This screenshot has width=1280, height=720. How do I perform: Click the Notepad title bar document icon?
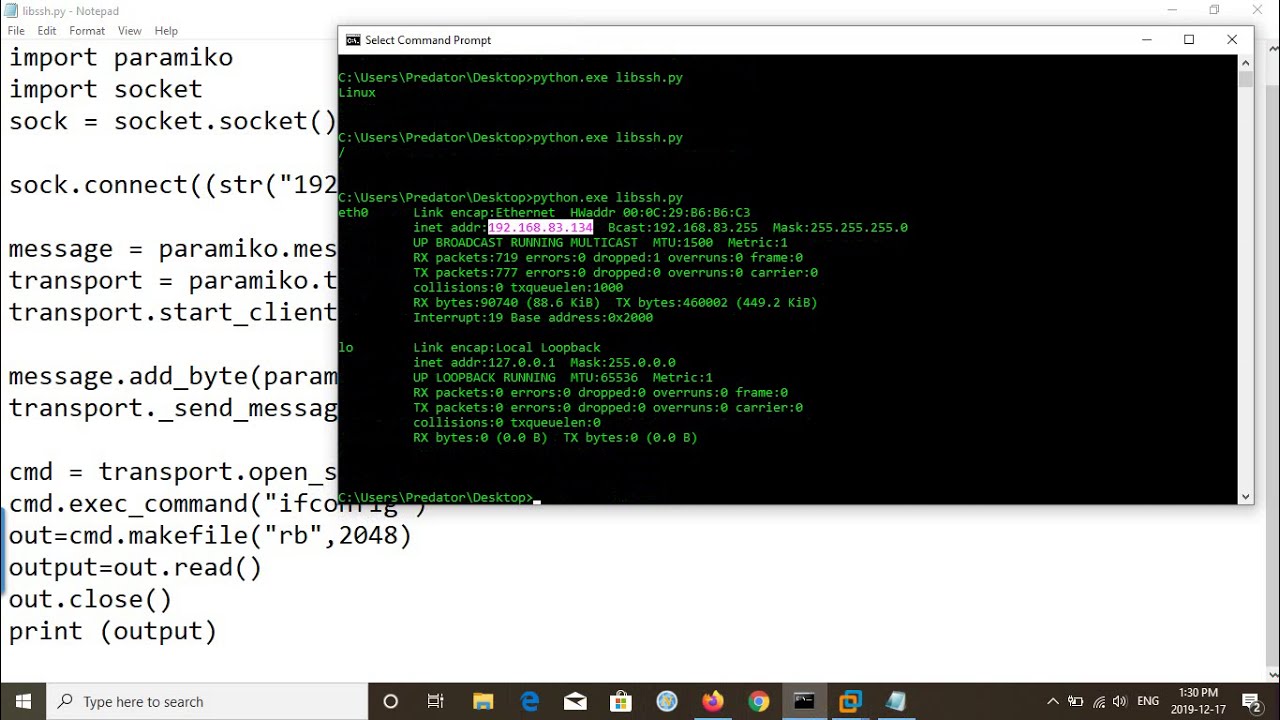coord(11,11)
